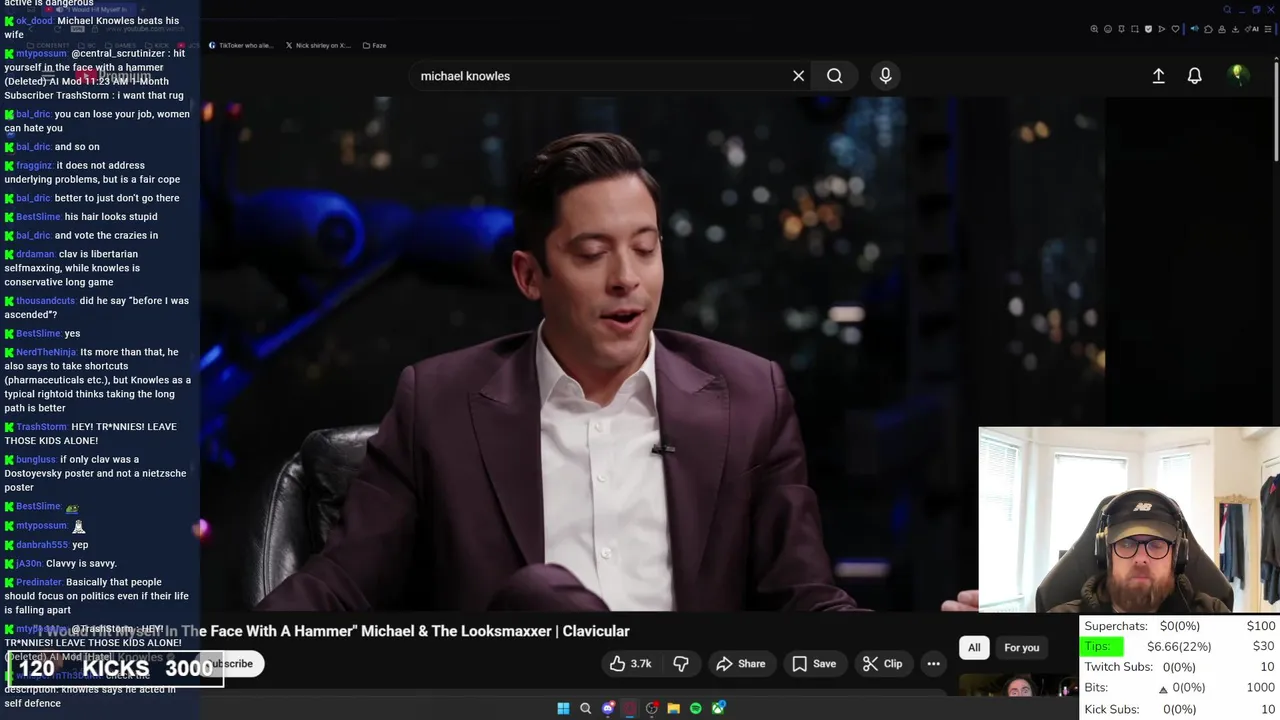Screen dimensions: 1280x720
Task: Start voice search with the microphone
Action: [x=885, y=76]
